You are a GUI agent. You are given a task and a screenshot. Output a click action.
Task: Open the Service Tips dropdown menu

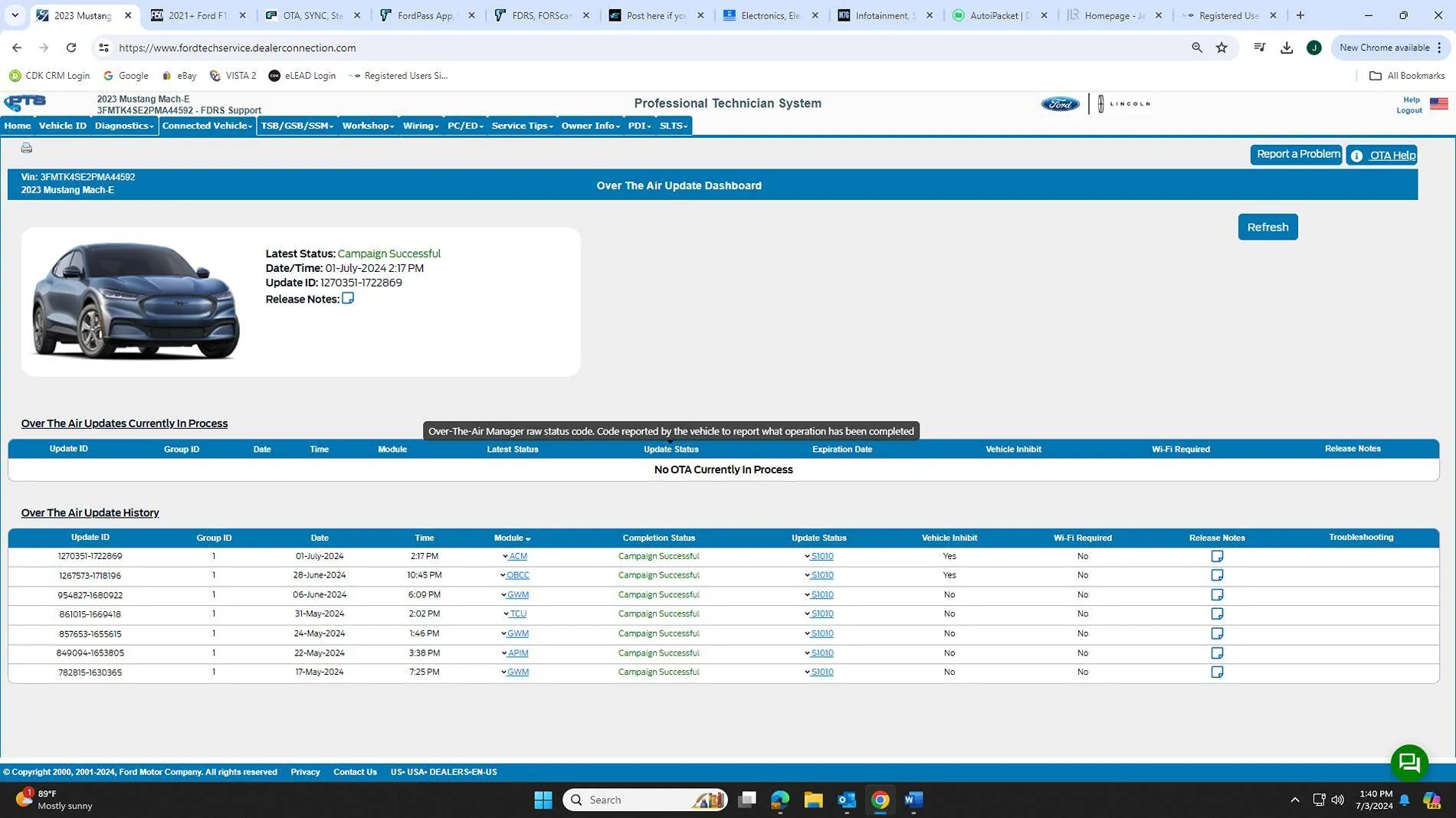(522, 126)
